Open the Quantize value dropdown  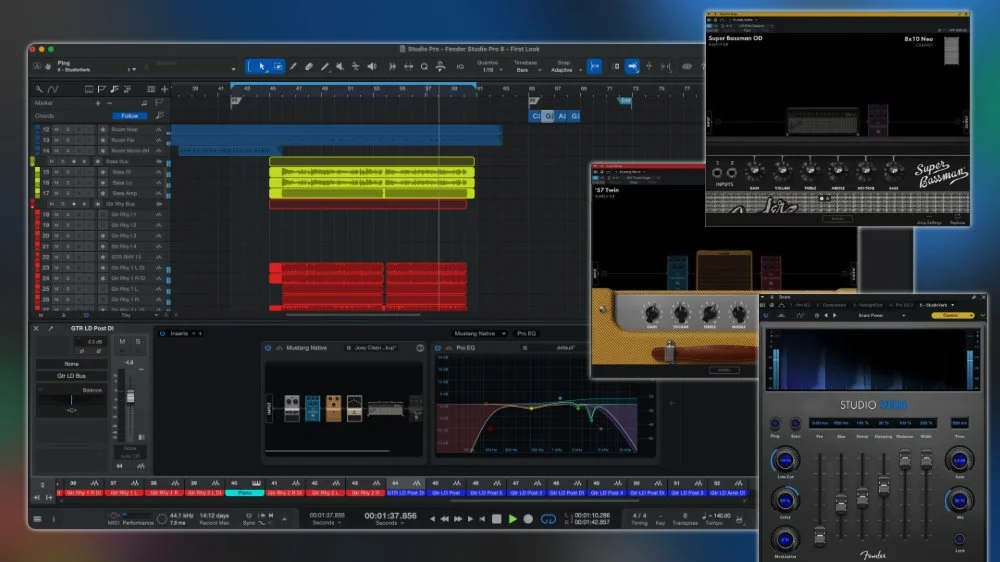(488, 70)
